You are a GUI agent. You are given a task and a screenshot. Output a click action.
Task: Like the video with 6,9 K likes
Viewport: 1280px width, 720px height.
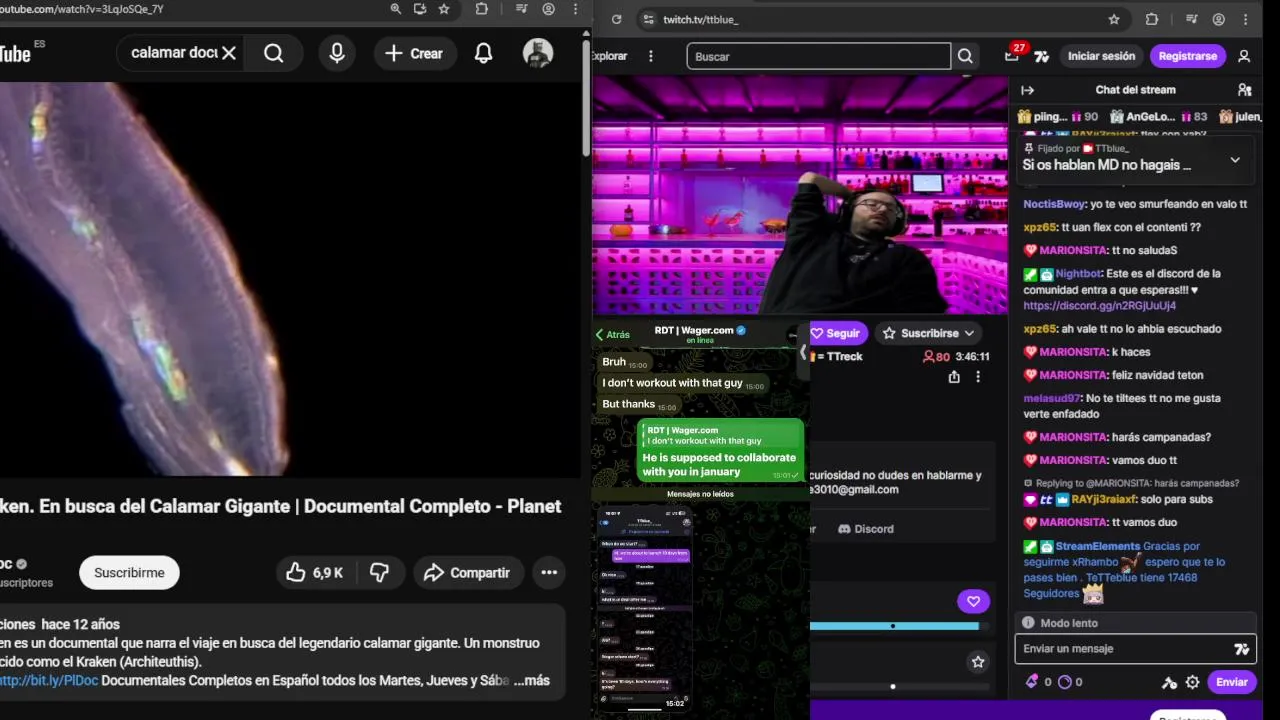click(314, 572)
